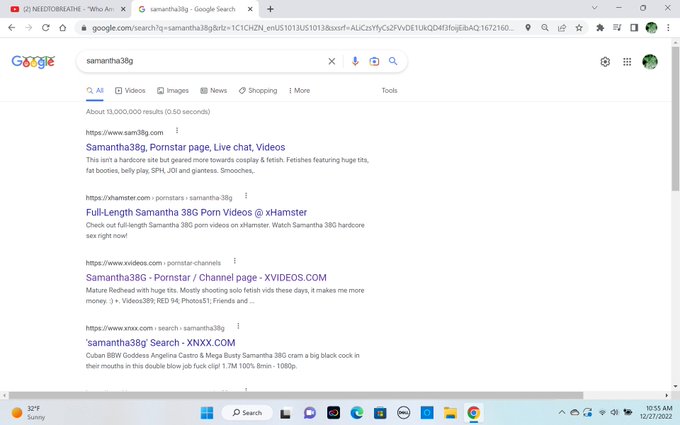Screen dimensions: 680x425
Task: Open the zoom magnifier in address bar
Action: click(x=545, y=28)
